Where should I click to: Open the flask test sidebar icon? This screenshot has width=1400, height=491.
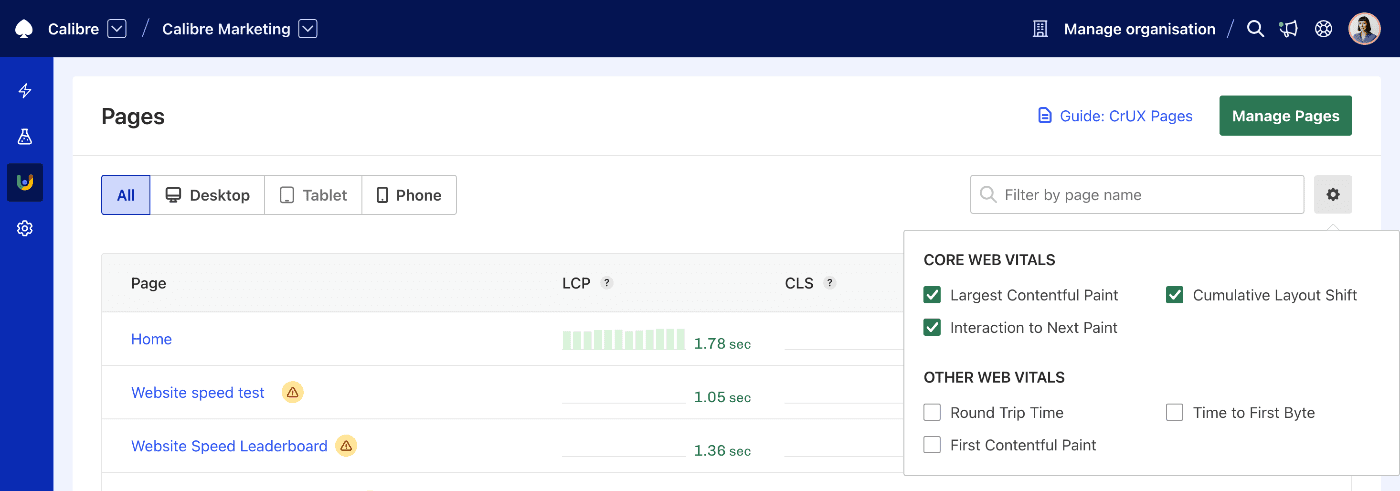(x=25, y=137)
